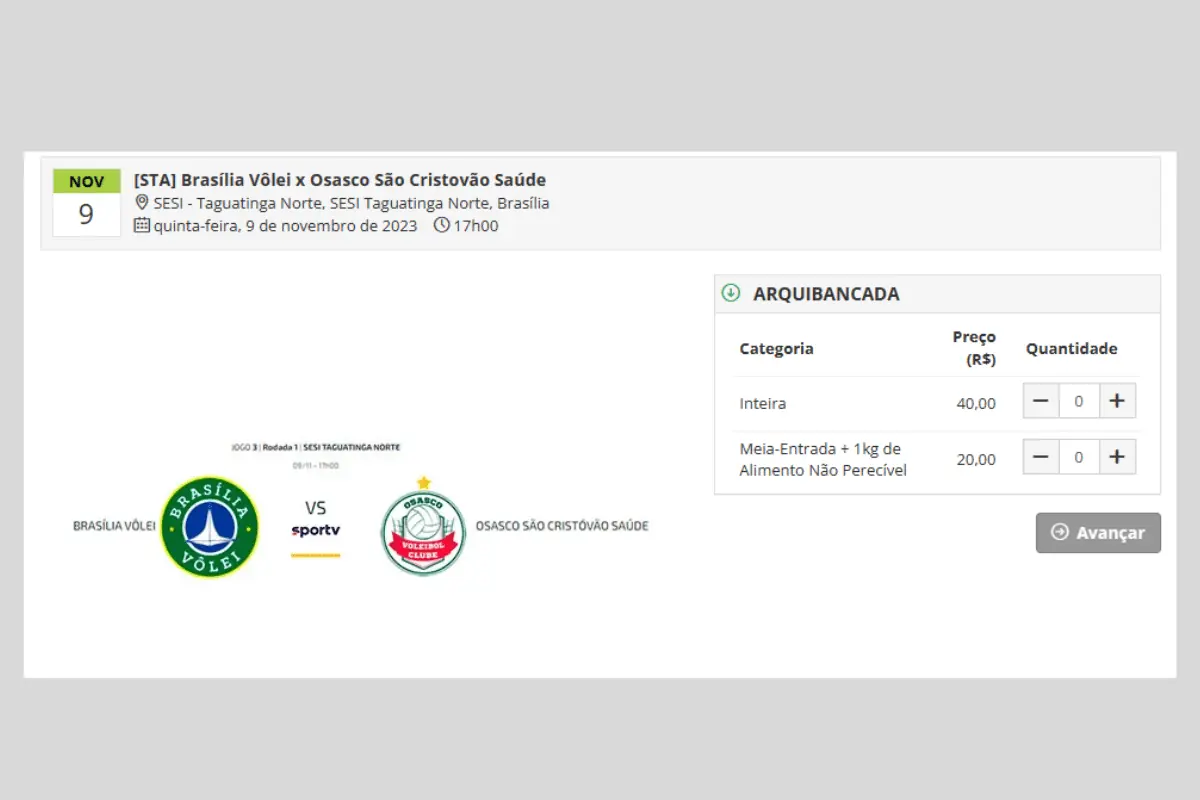Image resolution: width=1200 pixels, height=800 pixels.
Task: Decrease the Meia-Entrada ticket quantity
Action: (x=1041, y=457)
